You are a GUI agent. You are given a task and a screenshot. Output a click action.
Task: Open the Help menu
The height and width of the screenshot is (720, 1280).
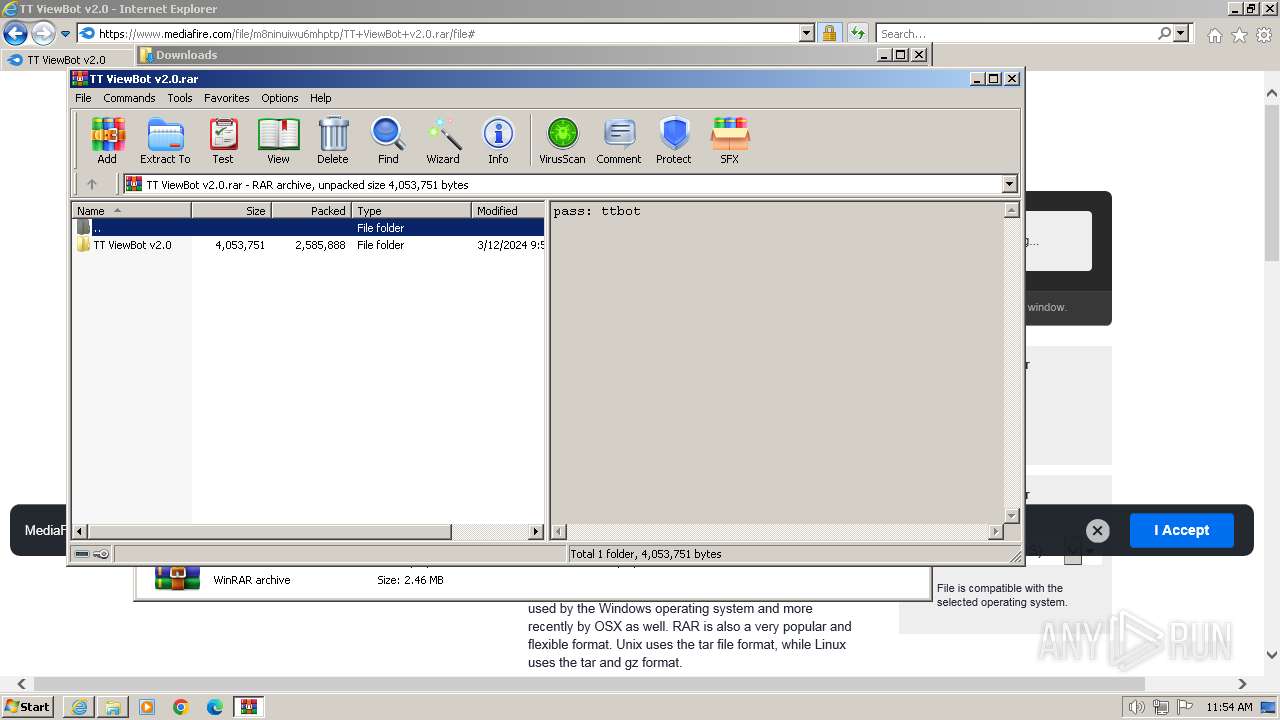321,98
